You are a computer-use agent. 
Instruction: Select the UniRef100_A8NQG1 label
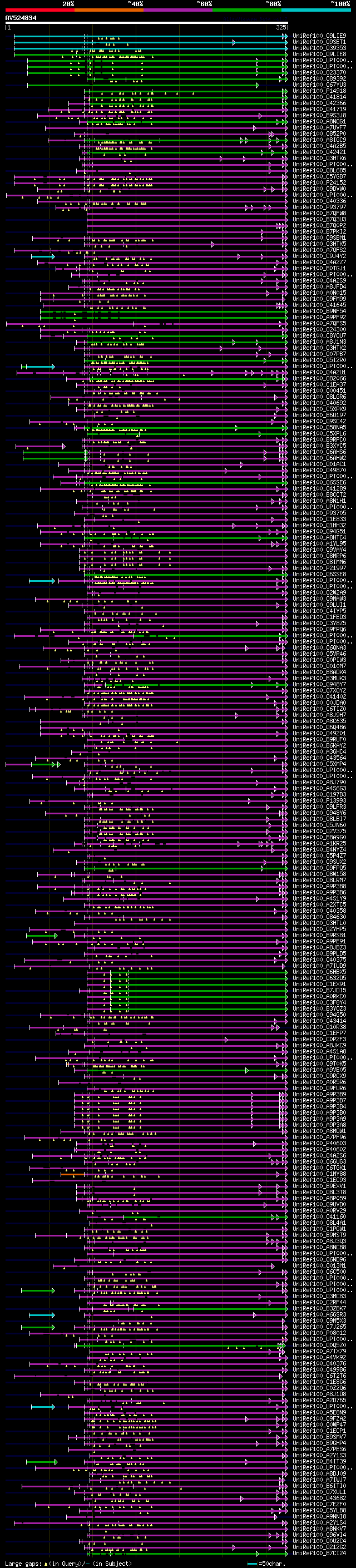pos(319,121)
